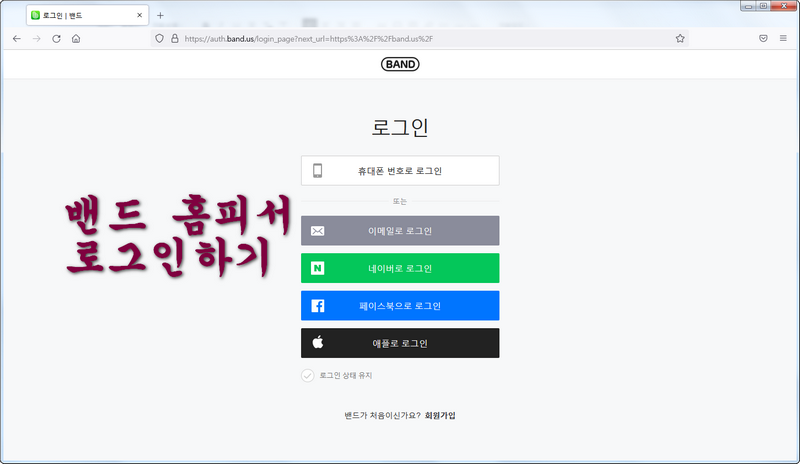The height and width of the screenshot is (464, 800).
Task: Minimize the browser window
Action: pyautogui.click(x=748, y=6)
